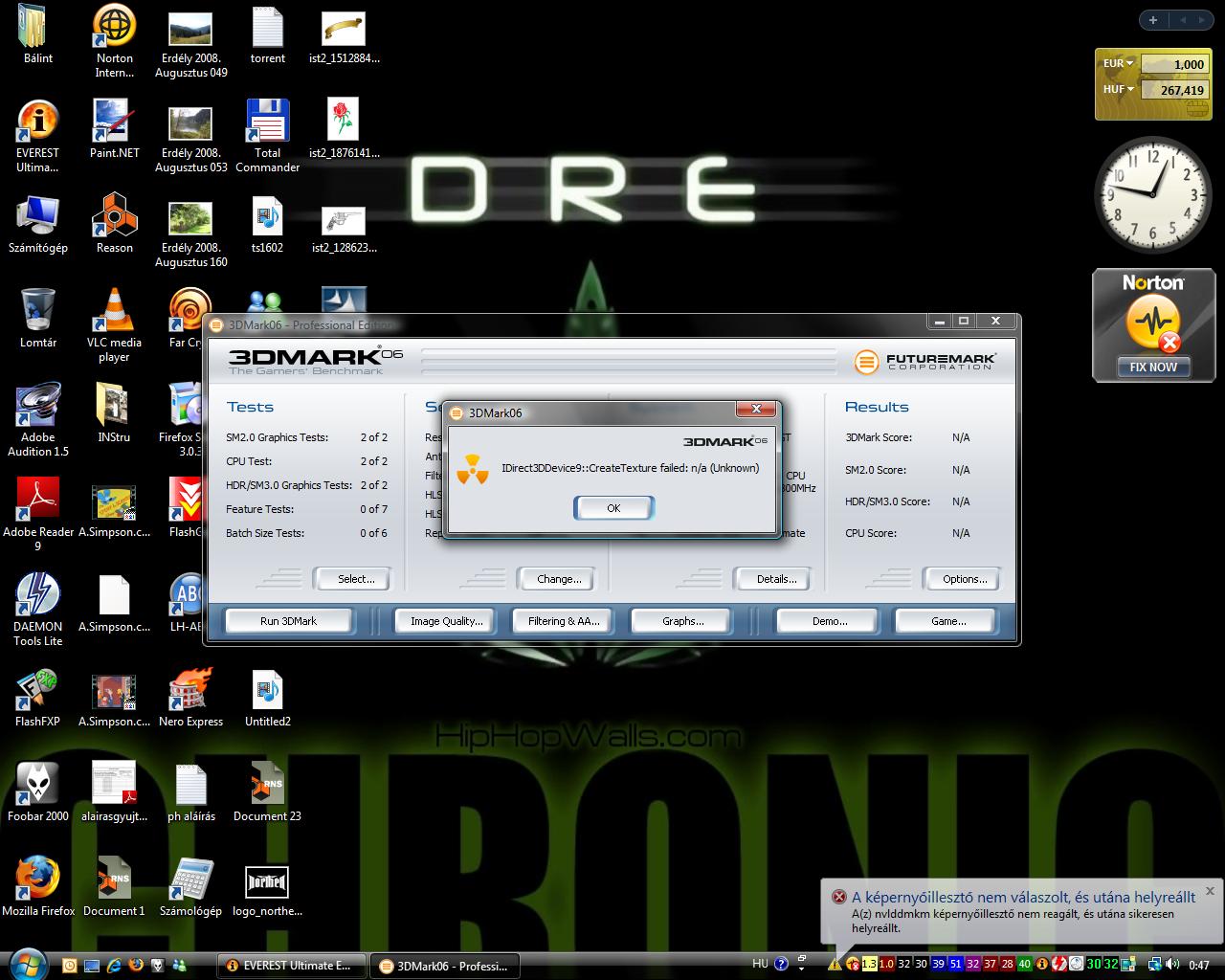Click the EUR amount field in the gadget
The width and height of the screenshot is (1225, 980).
coord(1175,64)
